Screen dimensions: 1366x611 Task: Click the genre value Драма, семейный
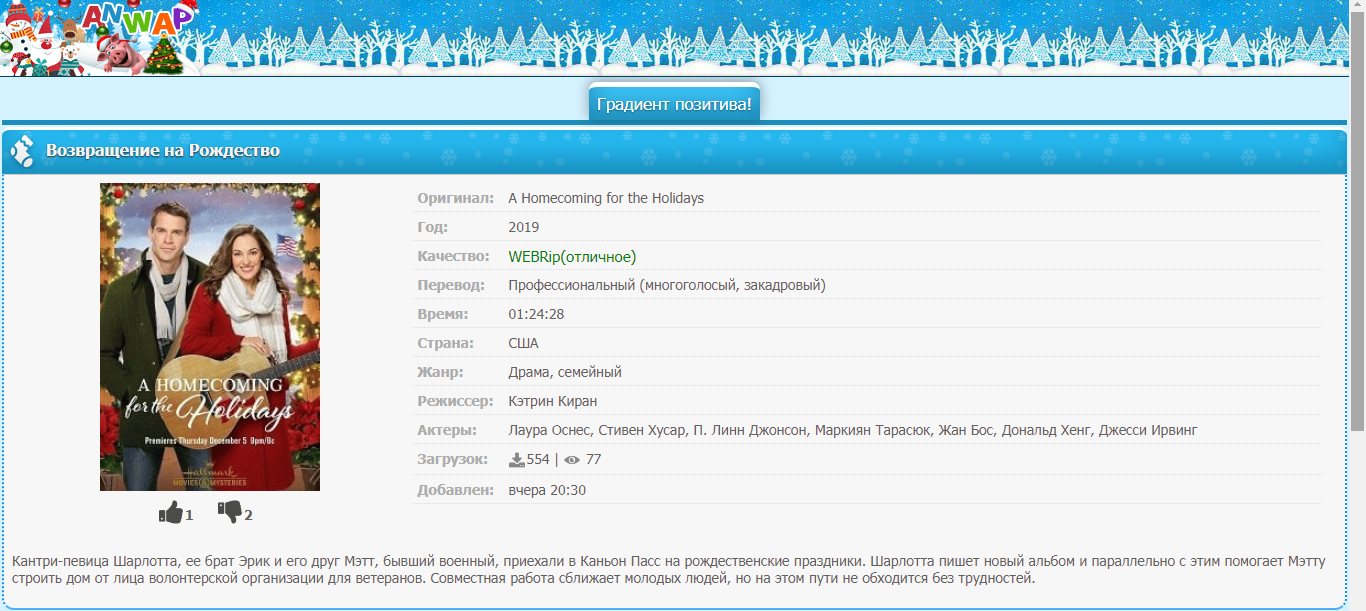click(x=565, y=372)
